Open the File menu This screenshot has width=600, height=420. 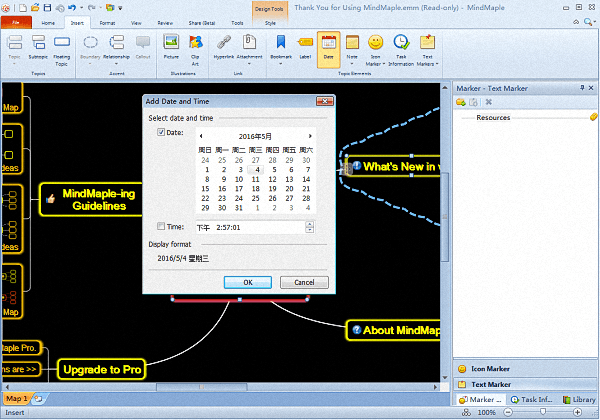click(16, 23)
